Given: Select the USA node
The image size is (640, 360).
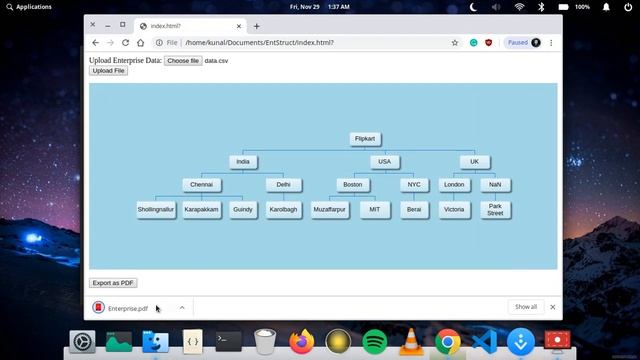Looking at the screenshot, I should (x=384, y=162).
